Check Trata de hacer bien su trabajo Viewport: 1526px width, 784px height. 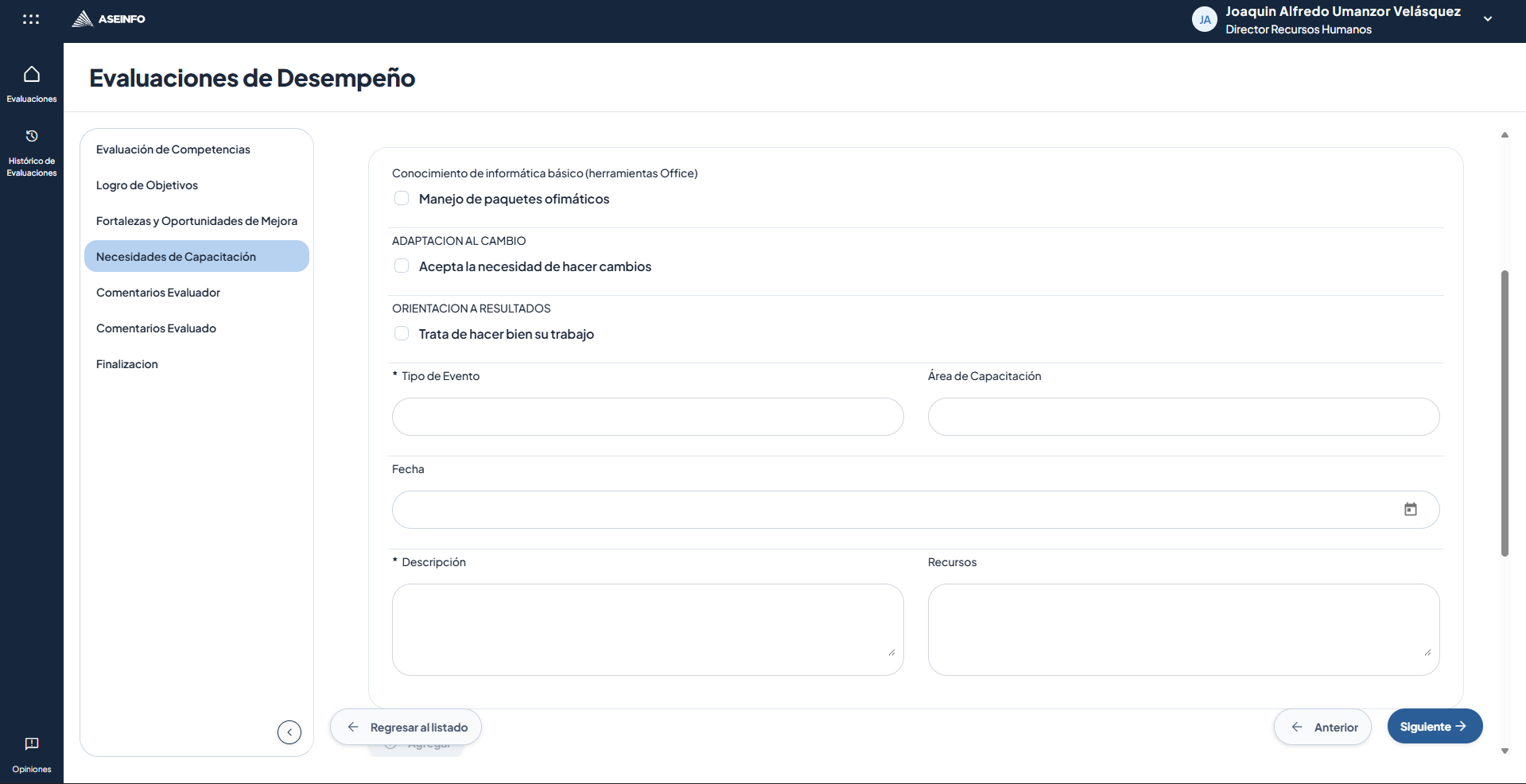coord(402,334)
